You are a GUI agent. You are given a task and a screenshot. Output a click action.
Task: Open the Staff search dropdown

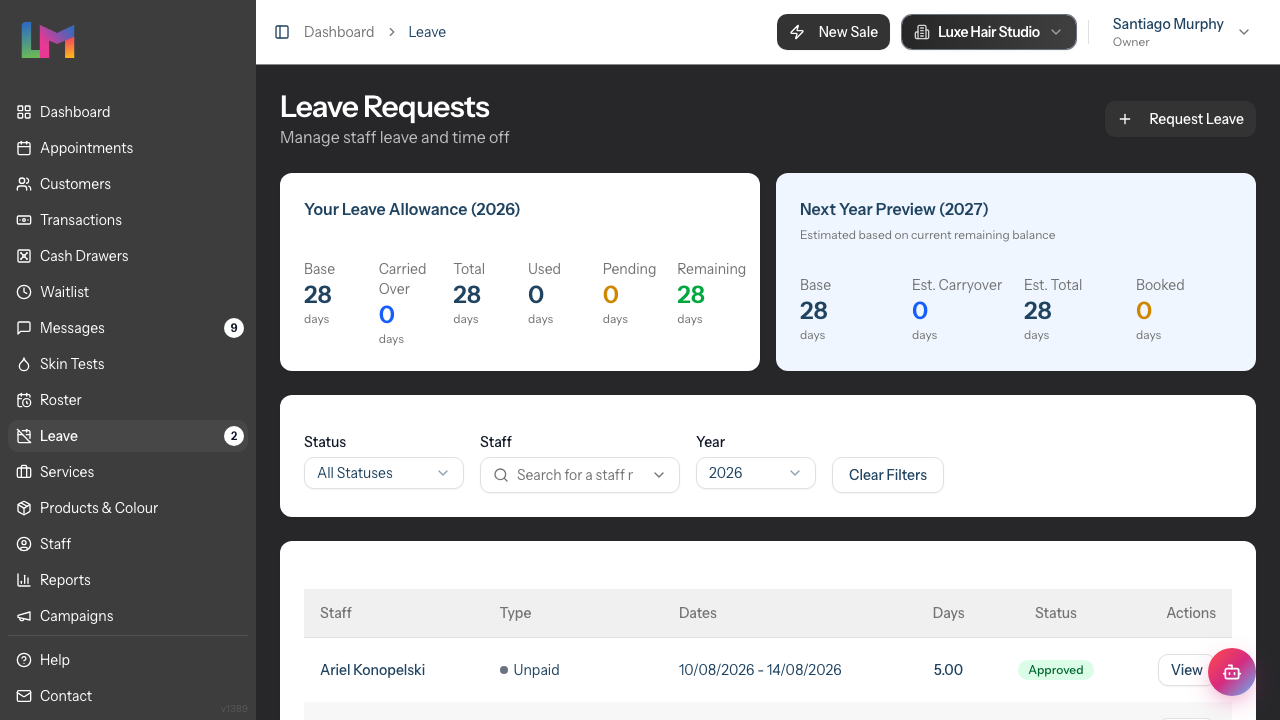(x=580, y=475)
